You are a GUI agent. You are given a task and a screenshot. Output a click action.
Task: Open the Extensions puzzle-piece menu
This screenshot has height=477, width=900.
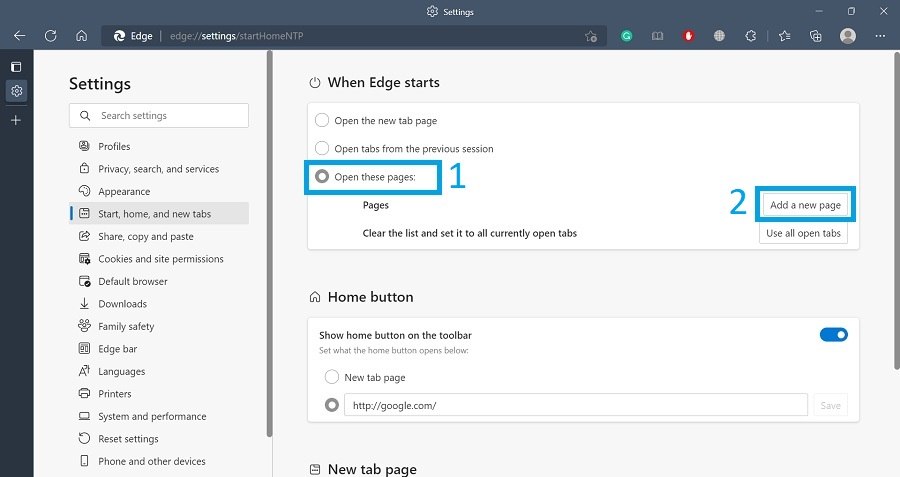pyautogui.click(x=751, y=36)
